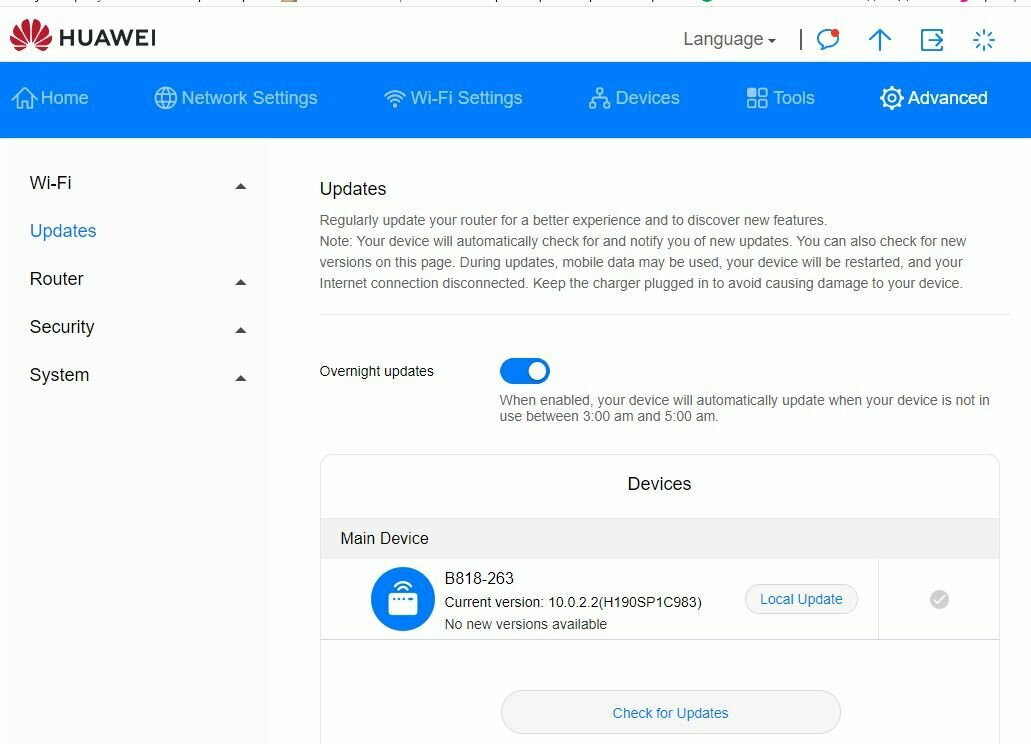The width and height of the screenshot is (1031, 744).
Task: Click the Current version text
Action: tap(573, 602)
